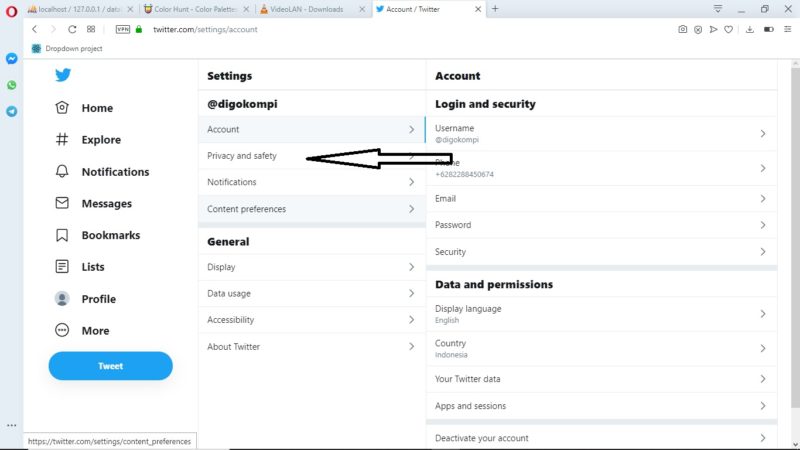Open the tab search menu icon
800x450 pixels.
pyautogui.click(x=718, y=9)
